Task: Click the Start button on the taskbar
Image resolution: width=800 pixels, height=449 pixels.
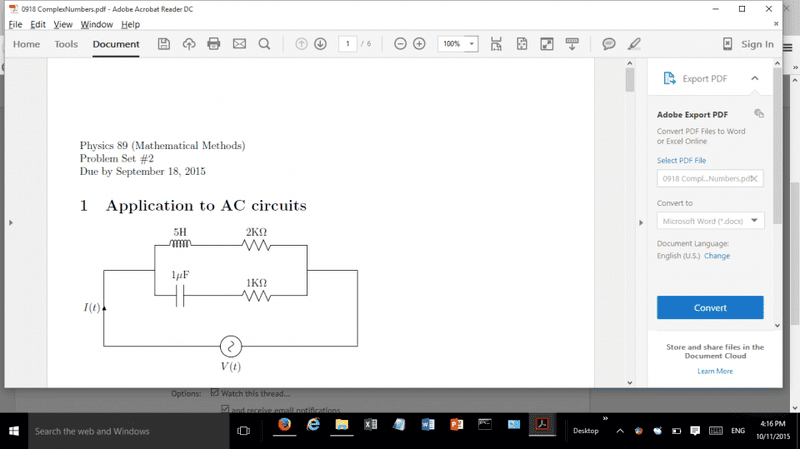Action: 14,431
